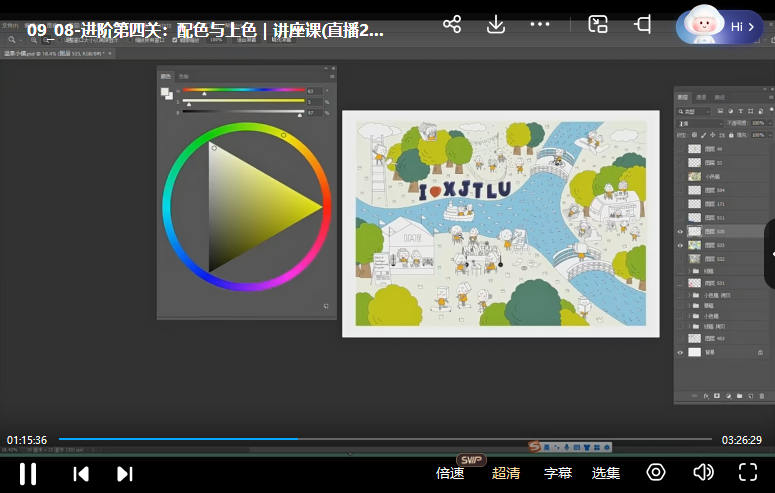Enable picture-in-picture mini window mode

(598, 24)
